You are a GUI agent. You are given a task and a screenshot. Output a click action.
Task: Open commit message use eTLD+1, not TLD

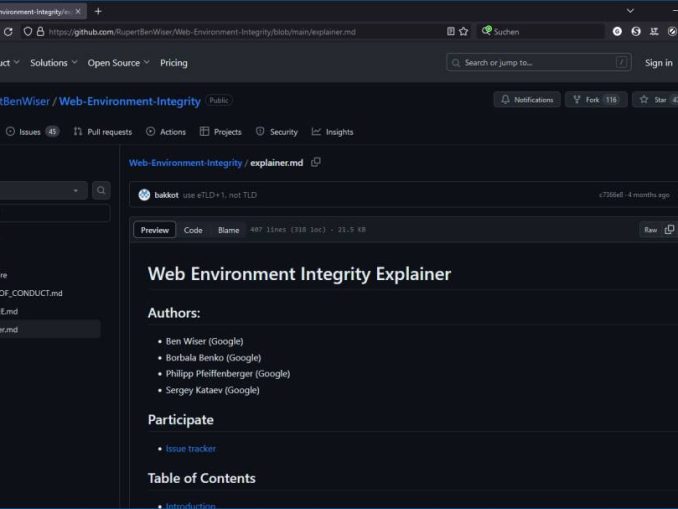[x=220, y=195]
